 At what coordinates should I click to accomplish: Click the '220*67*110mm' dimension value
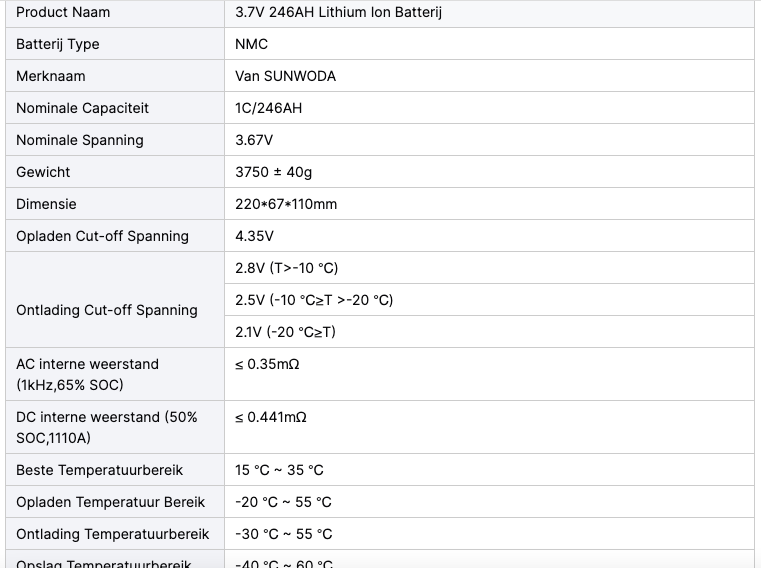pyautogui.click(x=286, y=204)
